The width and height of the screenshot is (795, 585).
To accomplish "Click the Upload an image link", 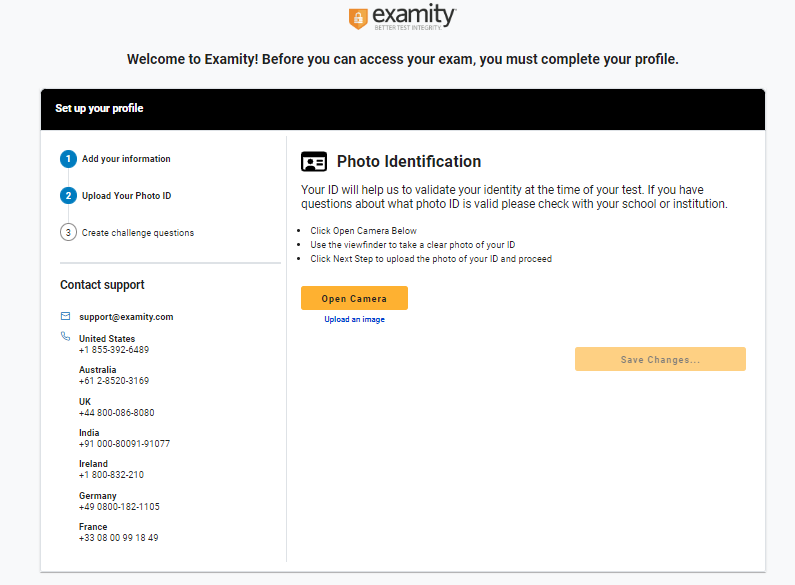I will [354, 320].
